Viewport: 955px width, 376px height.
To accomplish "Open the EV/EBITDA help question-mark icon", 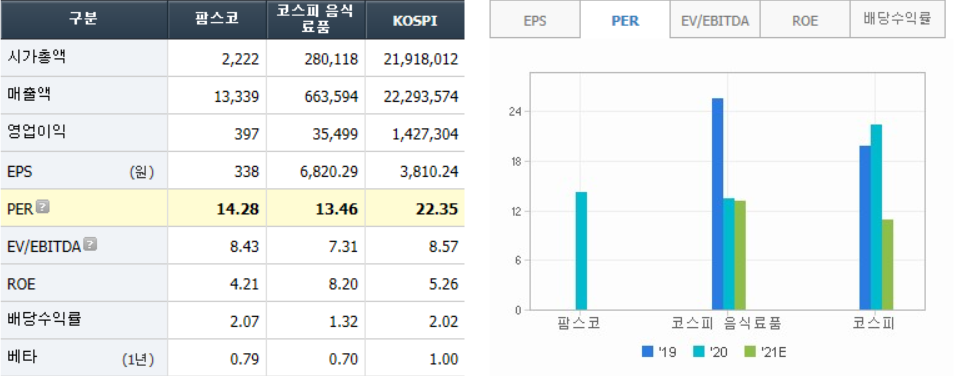I will click(90, 244).
